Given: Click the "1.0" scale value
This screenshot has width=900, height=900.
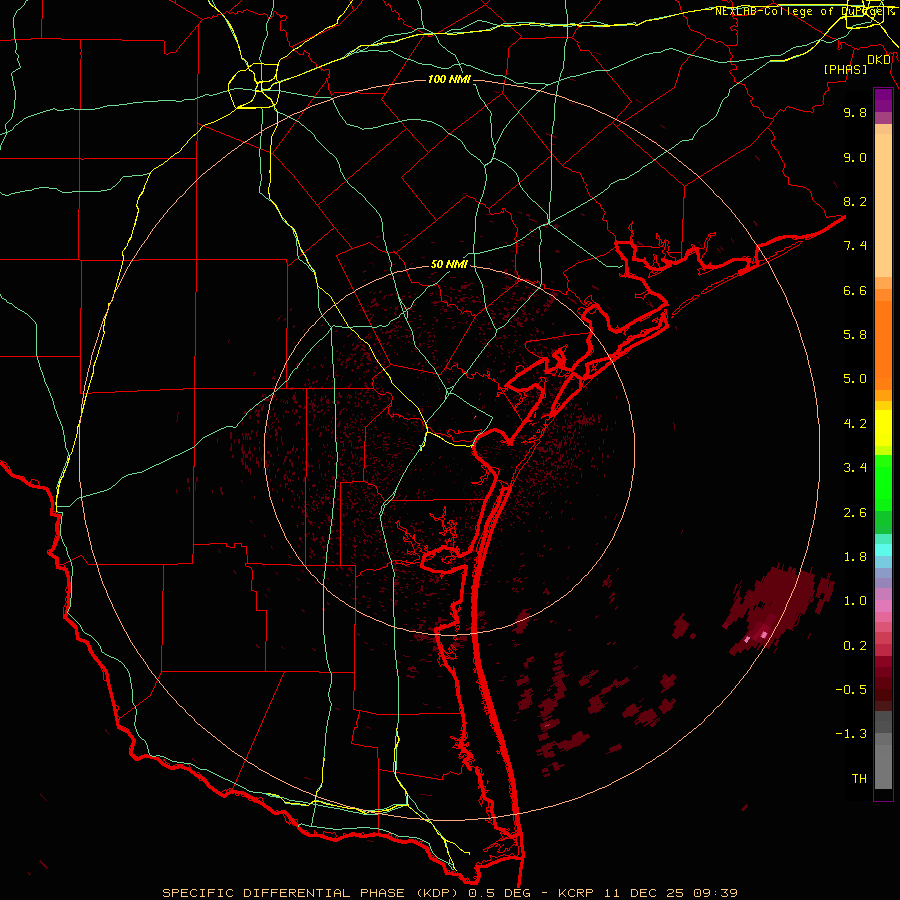Looking at the screenshot, I should (x=855, y=601).
